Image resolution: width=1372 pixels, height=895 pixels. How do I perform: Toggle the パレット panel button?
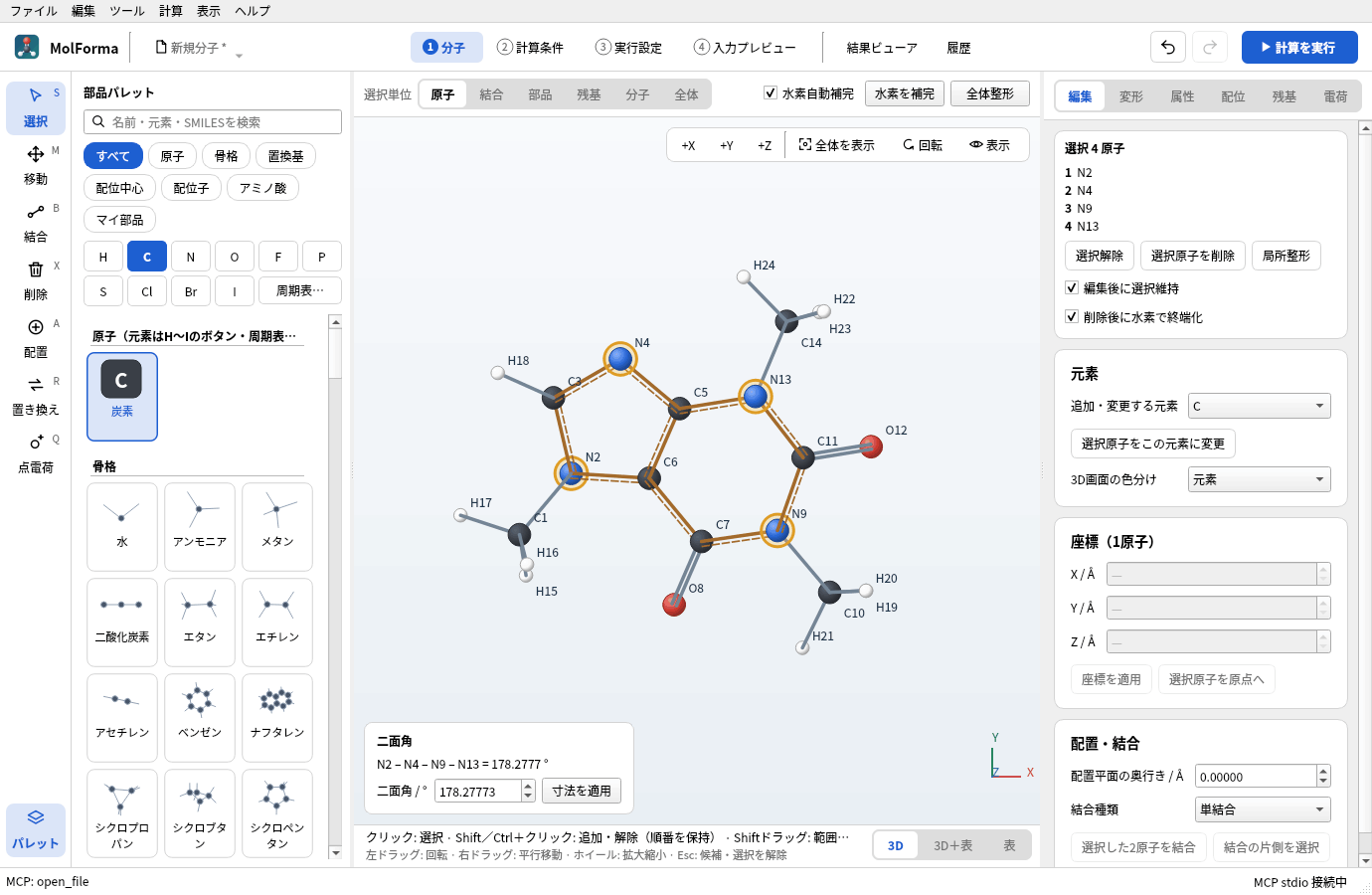click(x=36, y=829)
